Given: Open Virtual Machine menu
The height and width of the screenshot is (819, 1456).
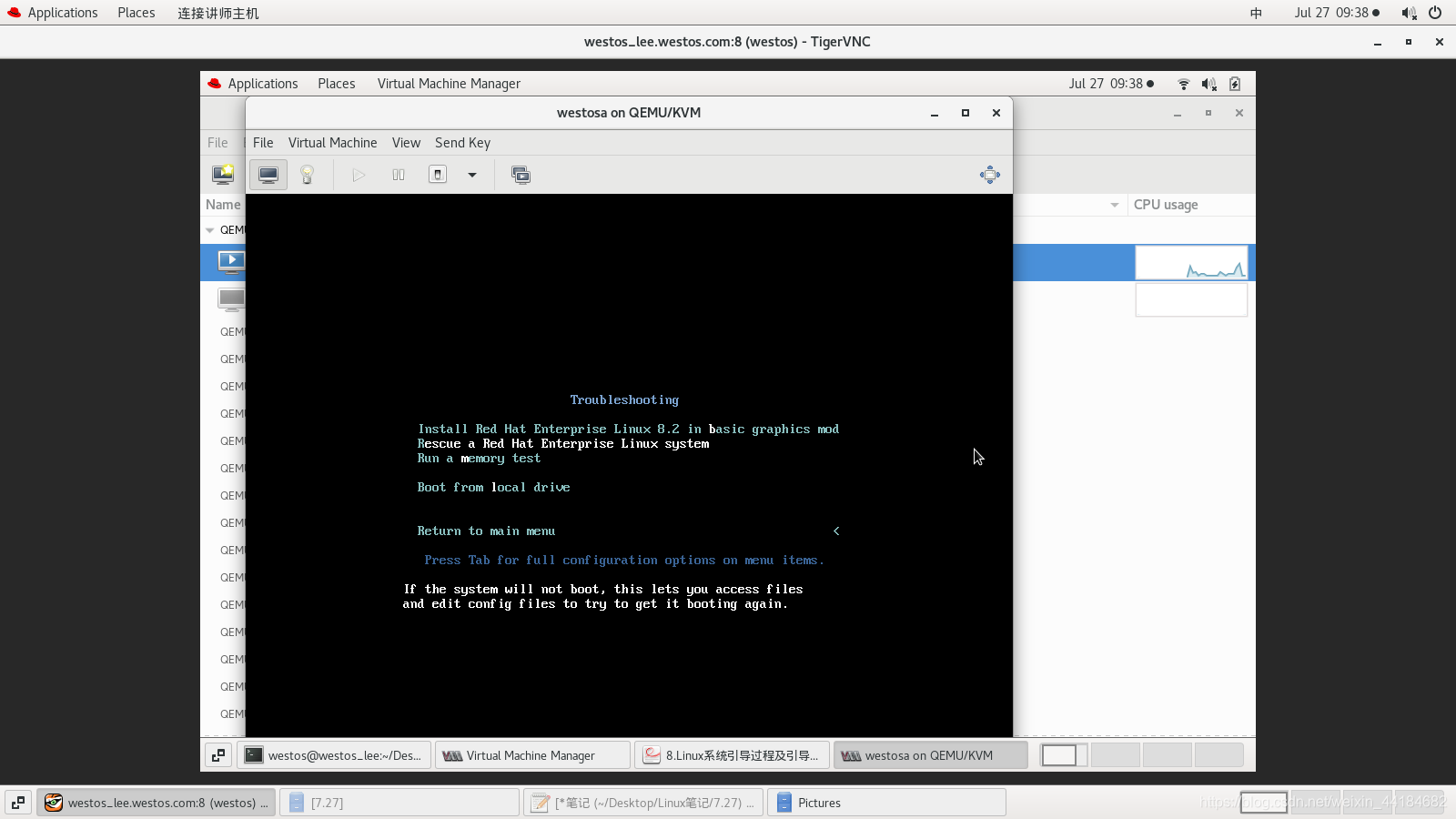Looking at the screenshot, I should point(332,143).
